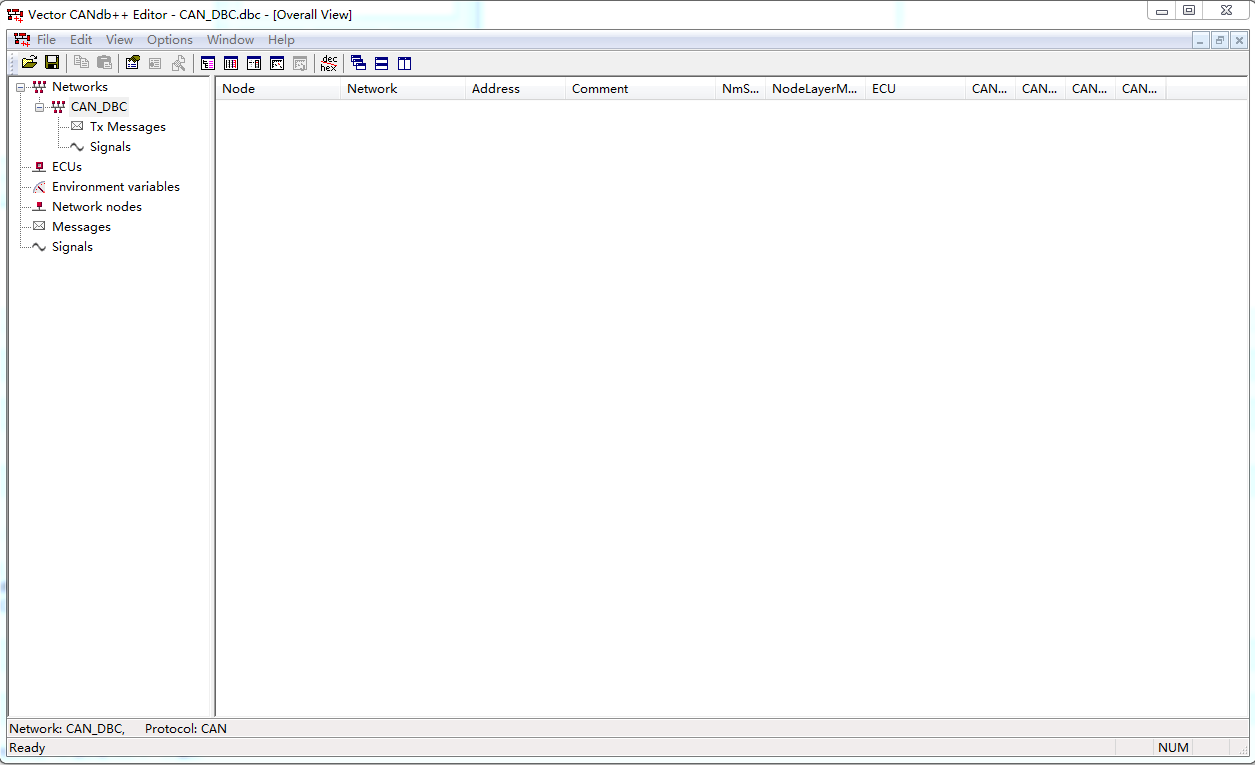This screenshot has height=765, width=1255.
Task: Click the NodeLayerM... column header
Action: pyautogui.click(x=816, y=89)
